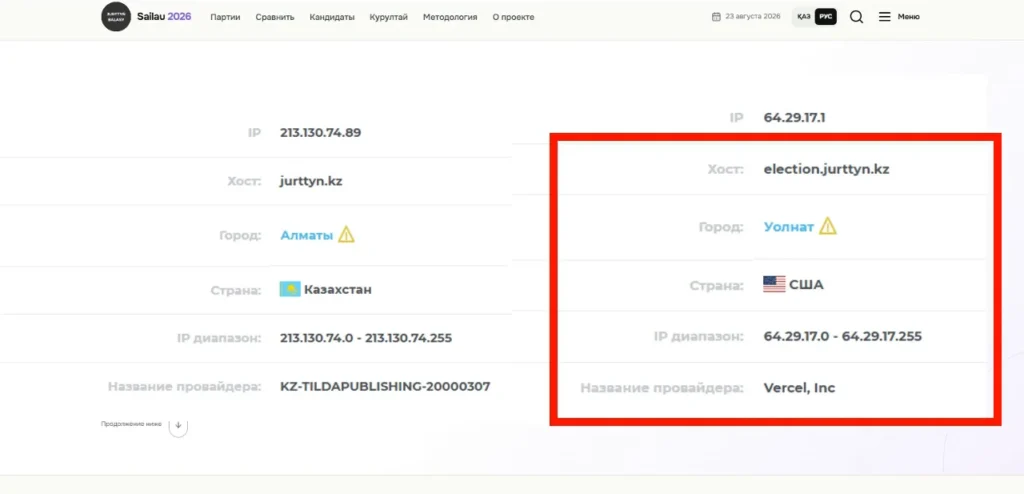
Task: Select the Казахстан country text
Action: click(x=338, y=289)
